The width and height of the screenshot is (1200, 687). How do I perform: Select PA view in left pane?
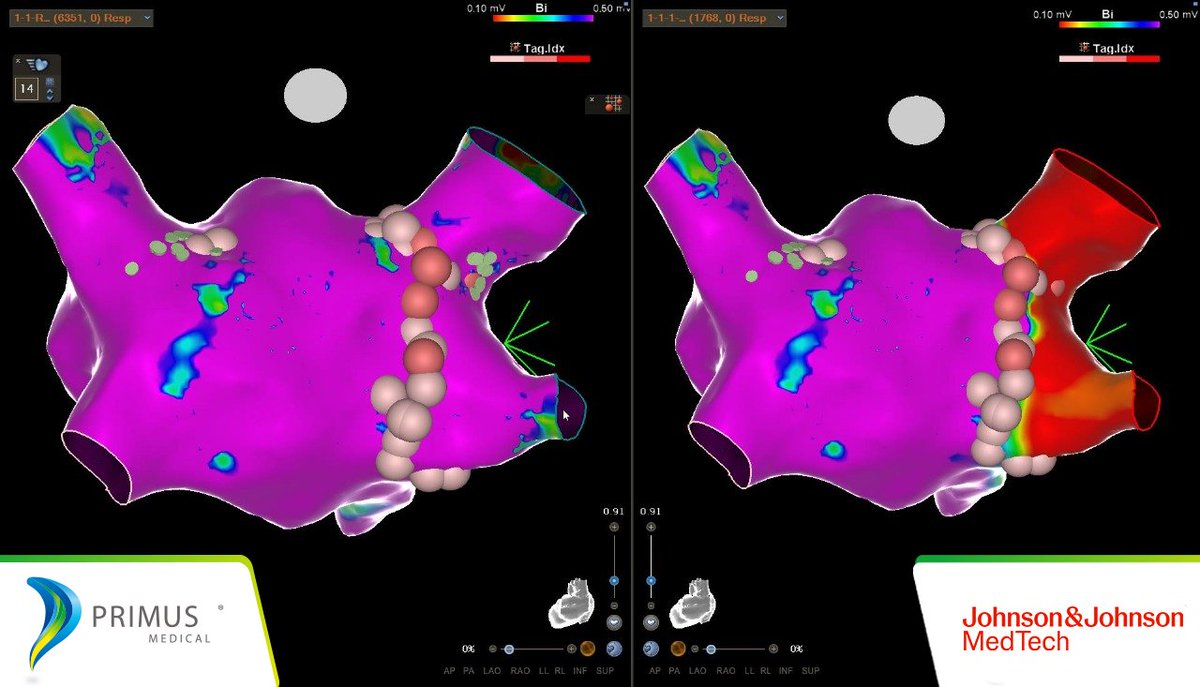coord(469,671)
